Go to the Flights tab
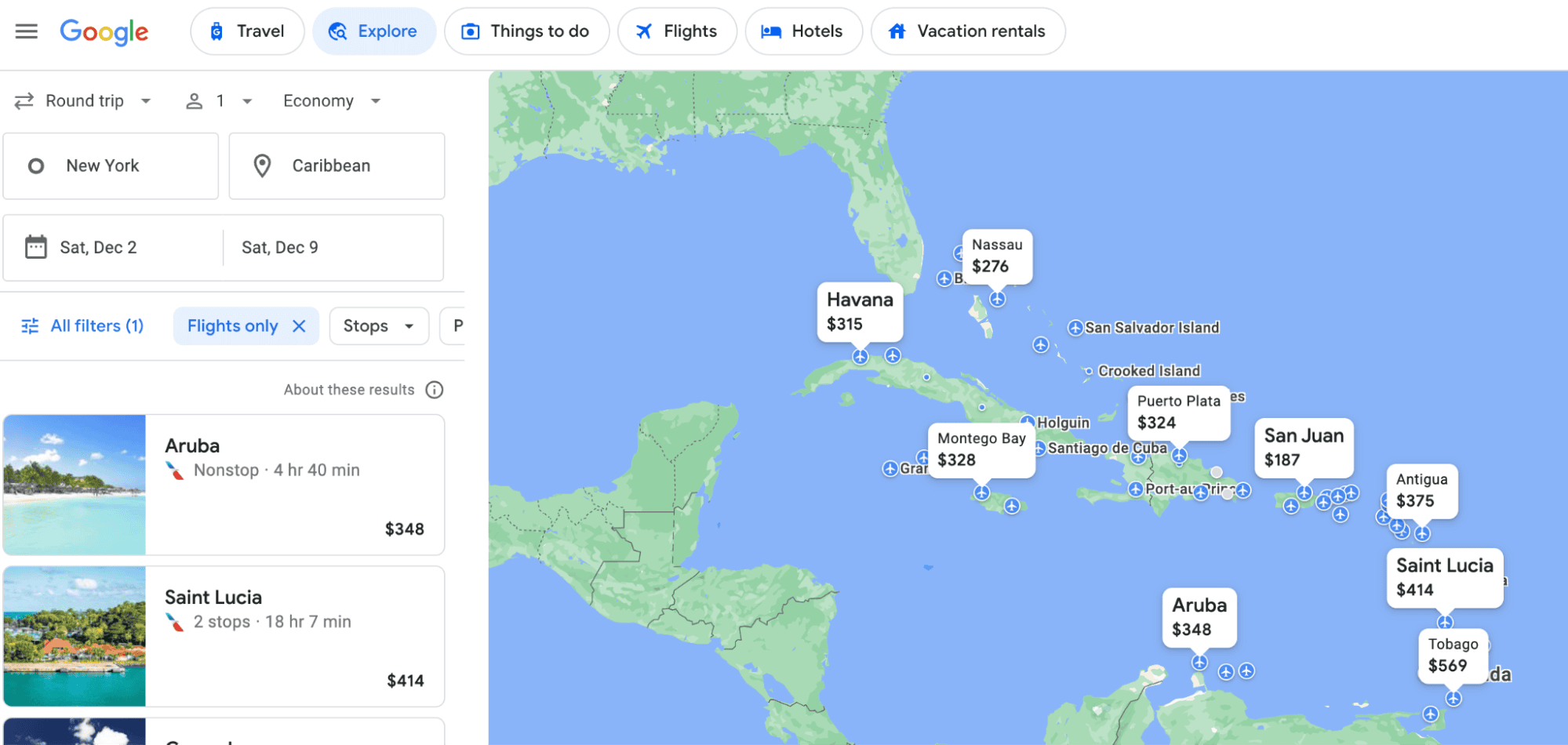Screen dimensions: 1568x745 point(677,31)
